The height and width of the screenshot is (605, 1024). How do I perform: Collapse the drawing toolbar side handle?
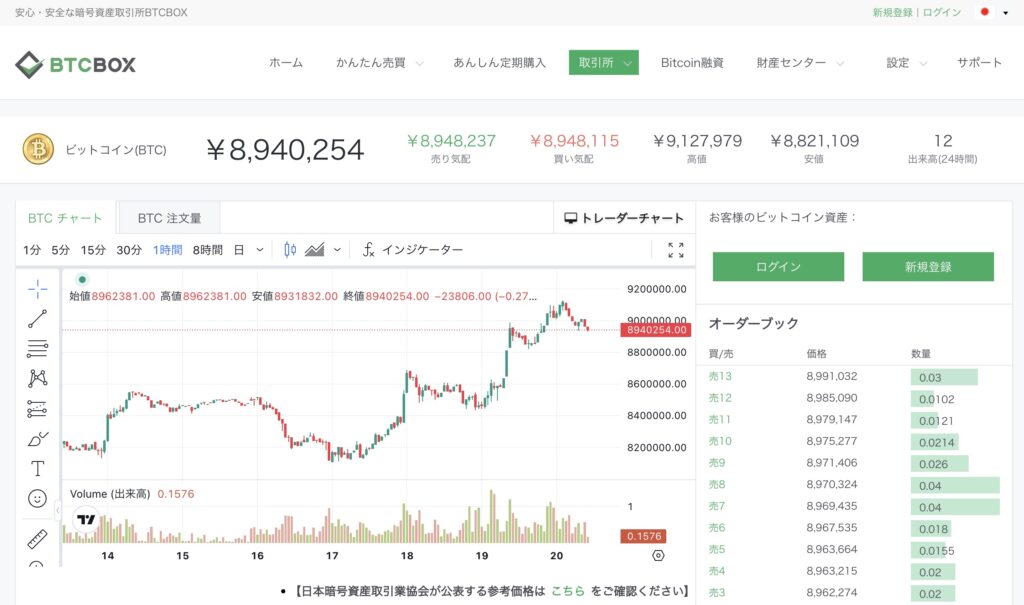57,510
